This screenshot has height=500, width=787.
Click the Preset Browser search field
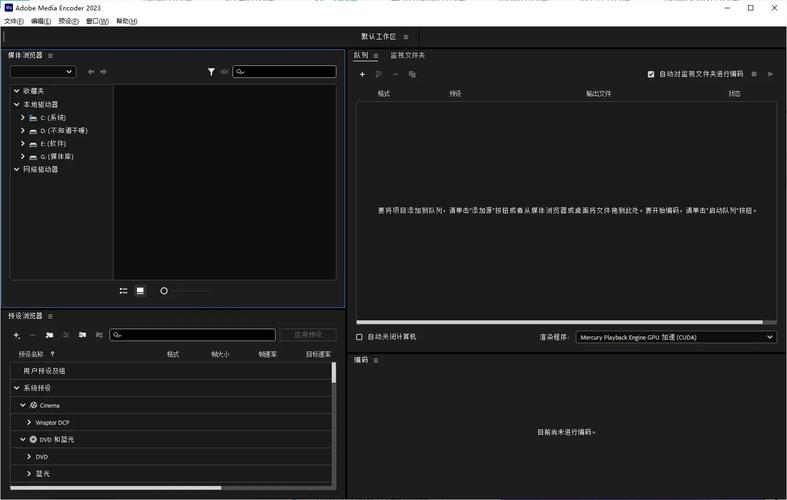click(x=193, y=335)
